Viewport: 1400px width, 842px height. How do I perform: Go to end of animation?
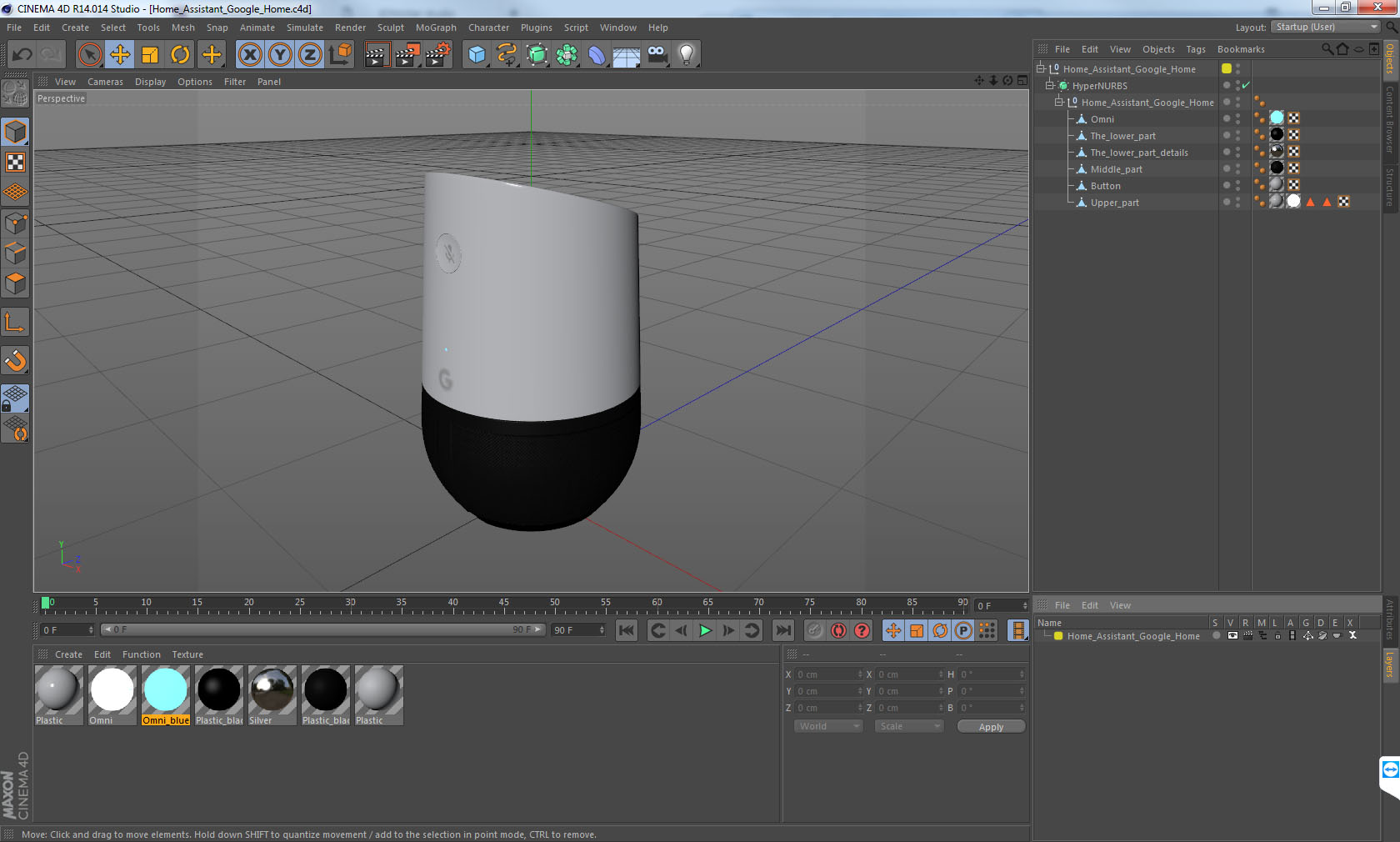click(x=782, y=630)
